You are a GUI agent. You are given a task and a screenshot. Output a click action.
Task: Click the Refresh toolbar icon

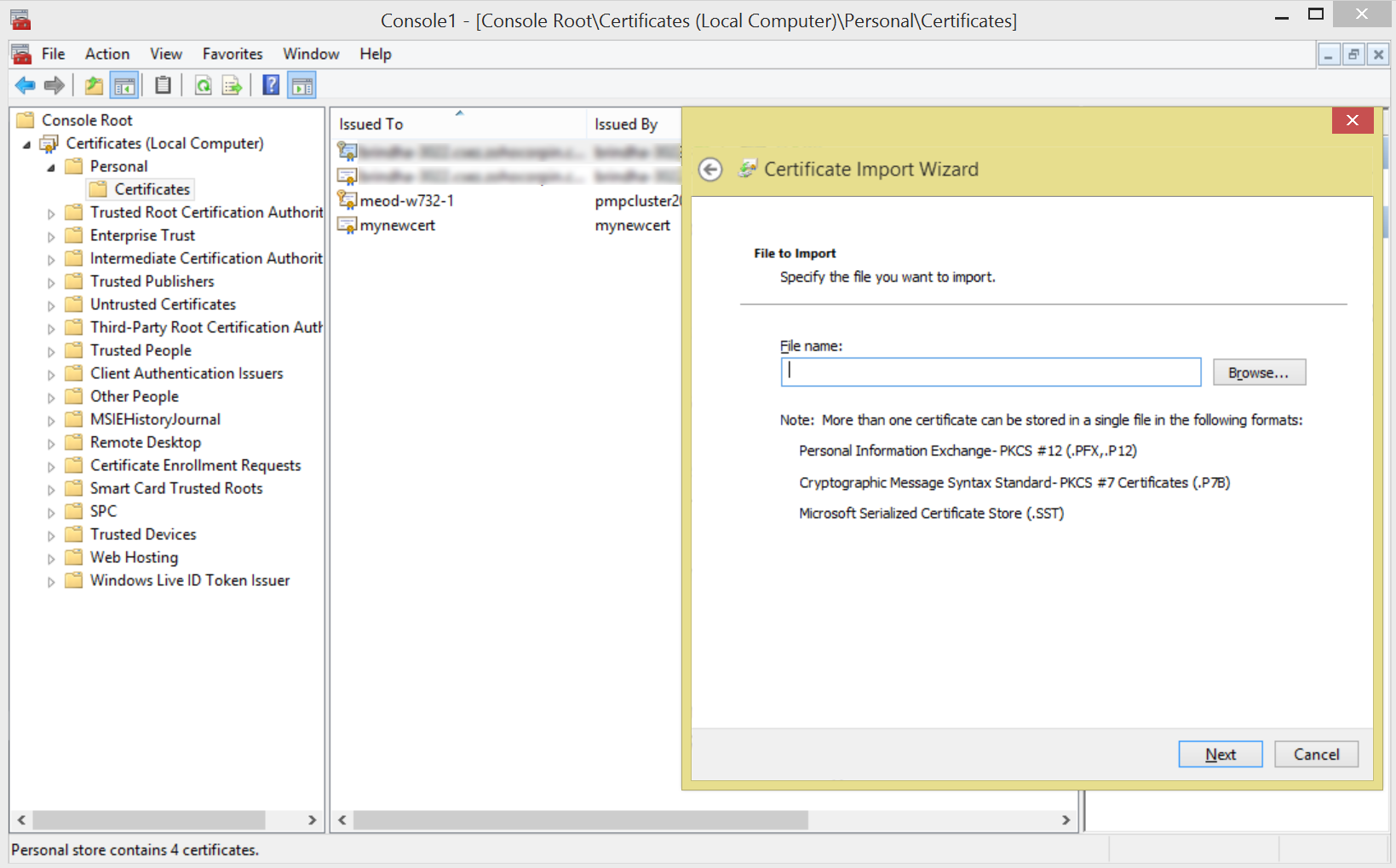tap(203, 85)
